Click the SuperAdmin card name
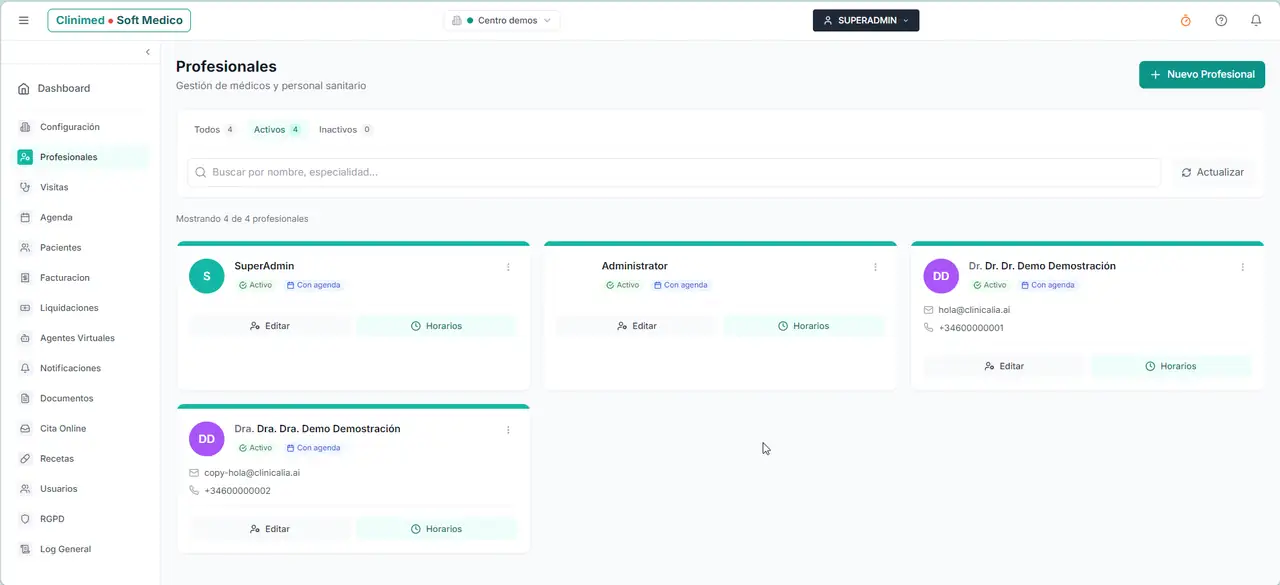The height and width of the screenshot is (585, 1280). tap(264, 266)
